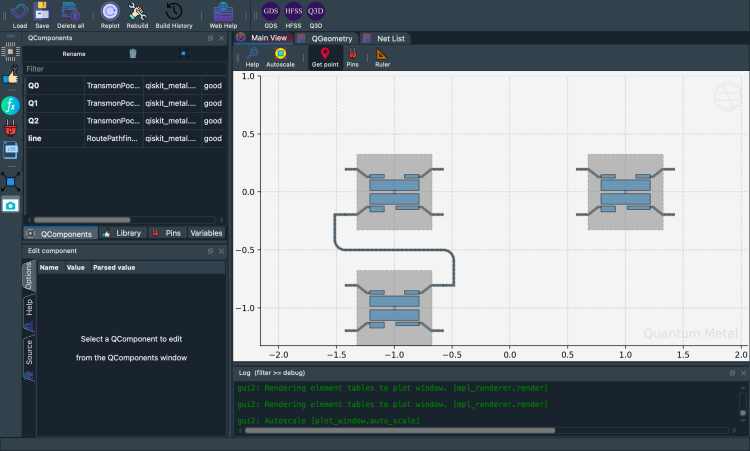Click the camera screenshot icon in sidebar
The image size is (750, 451).
point(11,206)
